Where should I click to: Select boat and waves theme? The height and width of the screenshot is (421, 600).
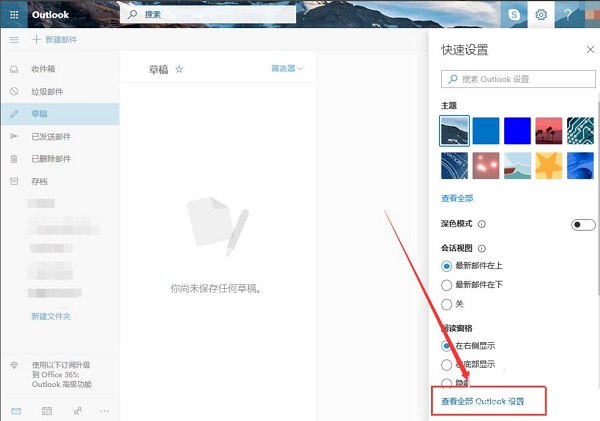pyautogui.click(x=517, y=166)
